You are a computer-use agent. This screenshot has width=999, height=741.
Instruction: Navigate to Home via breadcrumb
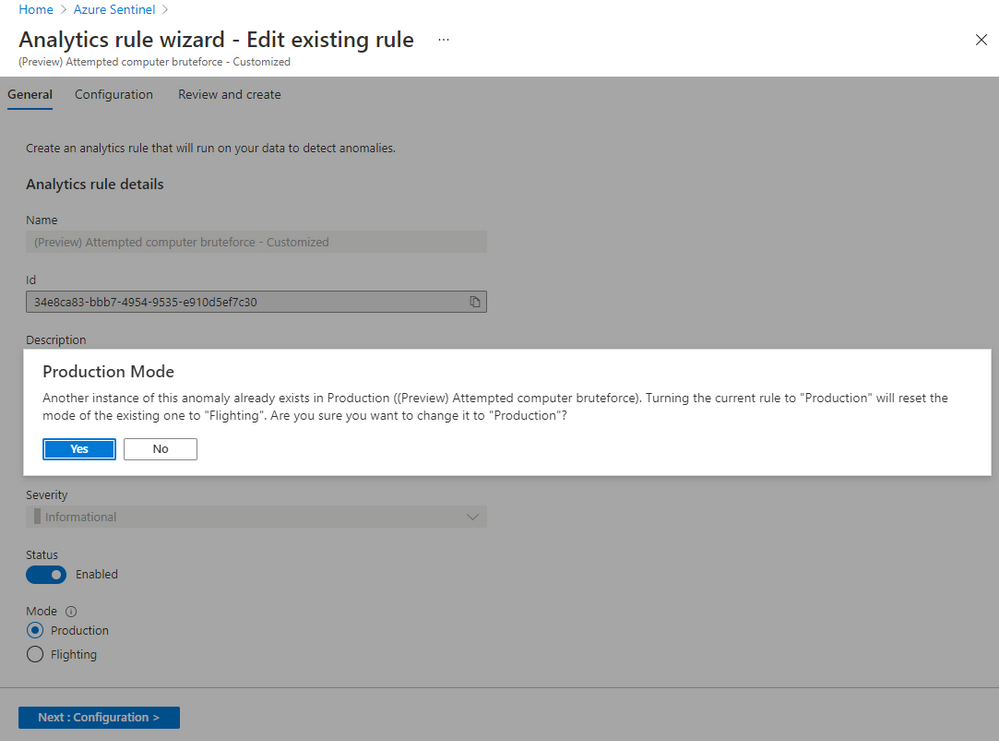click(x=36, y=9)
